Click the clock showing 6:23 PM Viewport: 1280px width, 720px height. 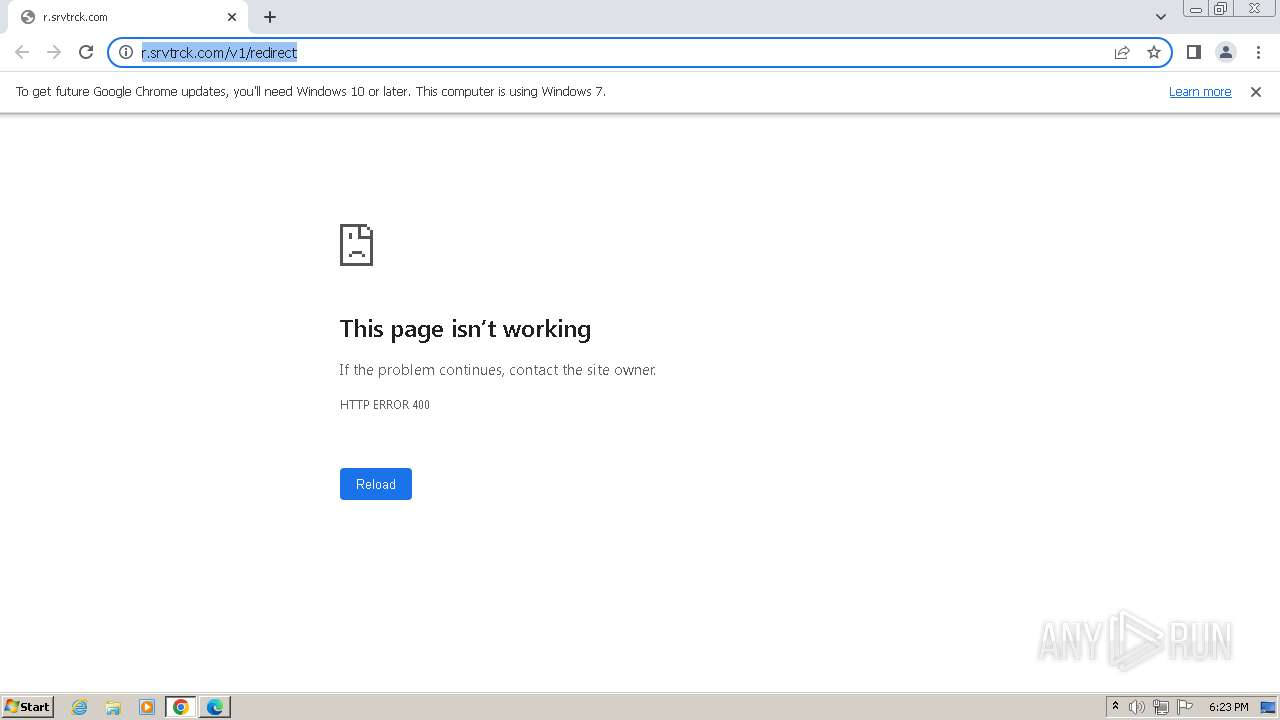click(1228, 707)
